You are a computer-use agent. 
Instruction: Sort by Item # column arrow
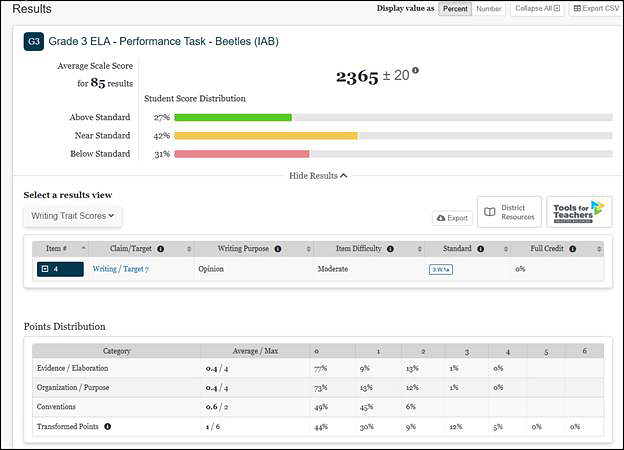point(84,248)
